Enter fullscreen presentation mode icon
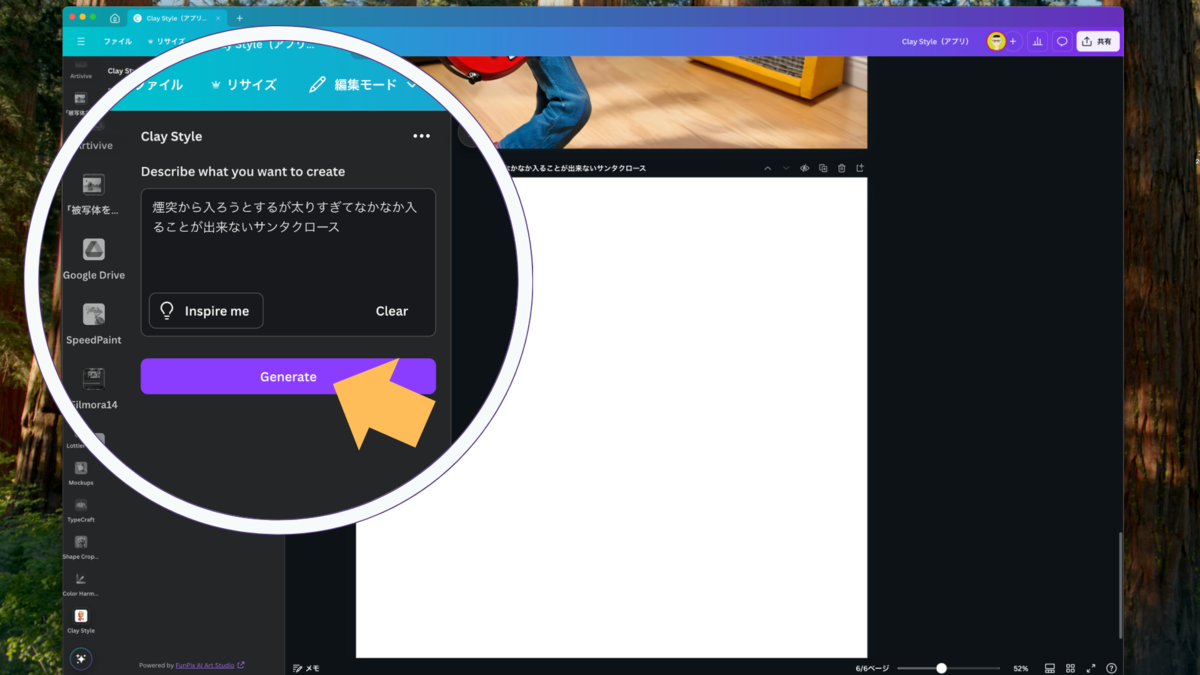Image resolution: width=1200 pixels, height=675 pixels. (1091, 668)
